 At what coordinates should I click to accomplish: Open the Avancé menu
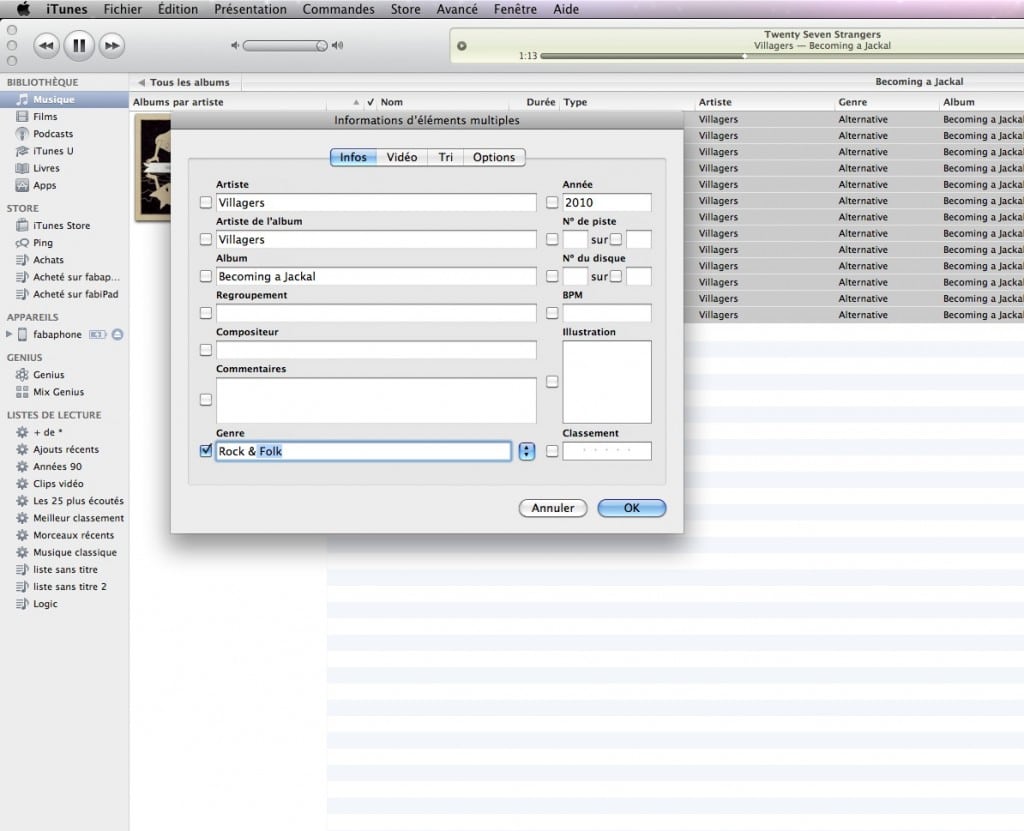[x=457, y=9]
